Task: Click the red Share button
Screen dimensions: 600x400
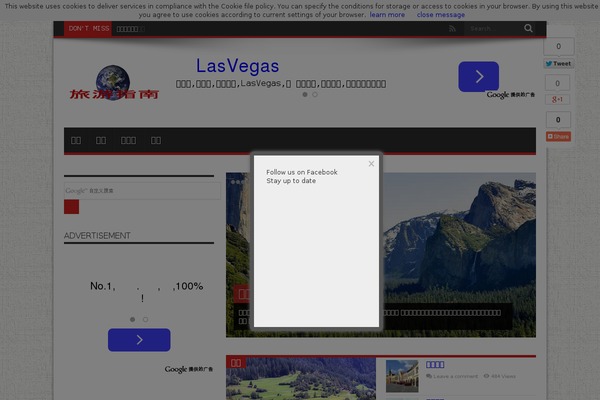Action: coord(558,137)
